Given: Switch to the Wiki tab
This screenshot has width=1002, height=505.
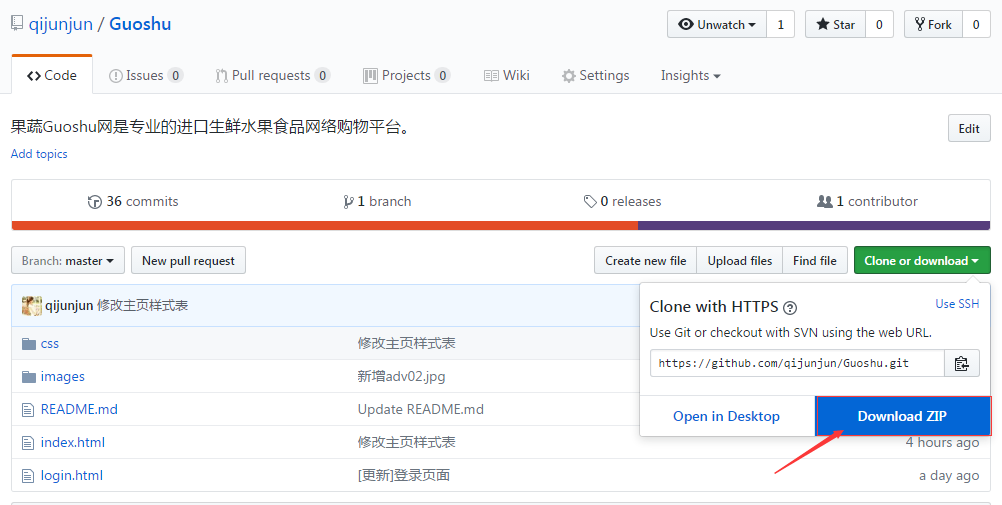Looking at the screenshot, I should (x=507, y=75).
